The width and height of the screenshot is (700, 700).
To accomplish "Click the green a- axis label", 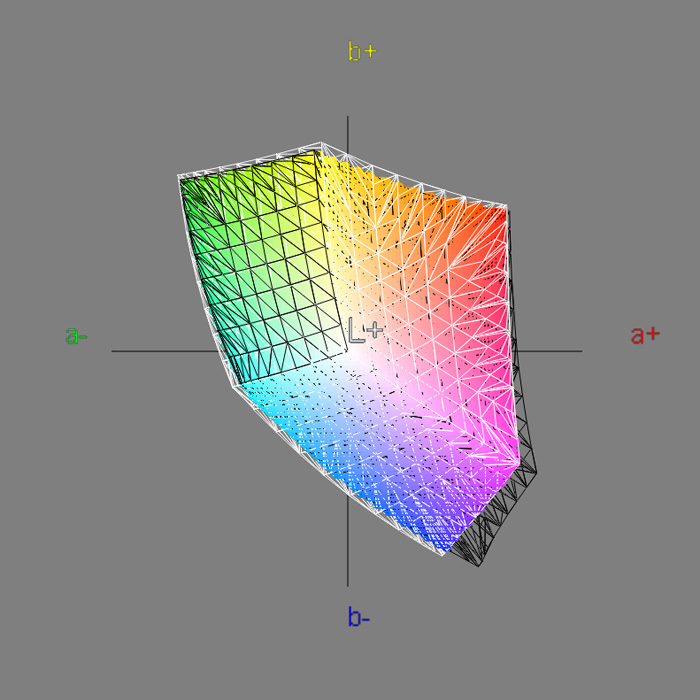I will tap(76, 335).
